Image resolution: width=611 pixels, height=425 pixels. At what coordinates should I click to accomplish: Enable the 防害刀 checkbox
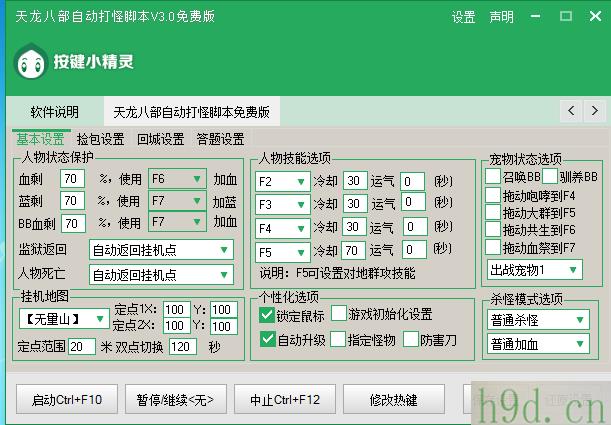411,339
